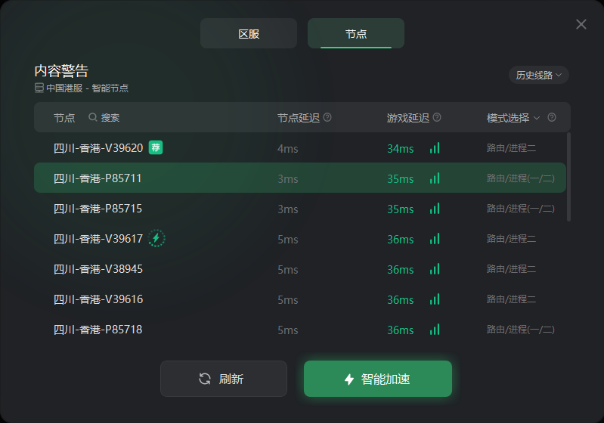Select the 节点 tab

click(x=356, y=34)
